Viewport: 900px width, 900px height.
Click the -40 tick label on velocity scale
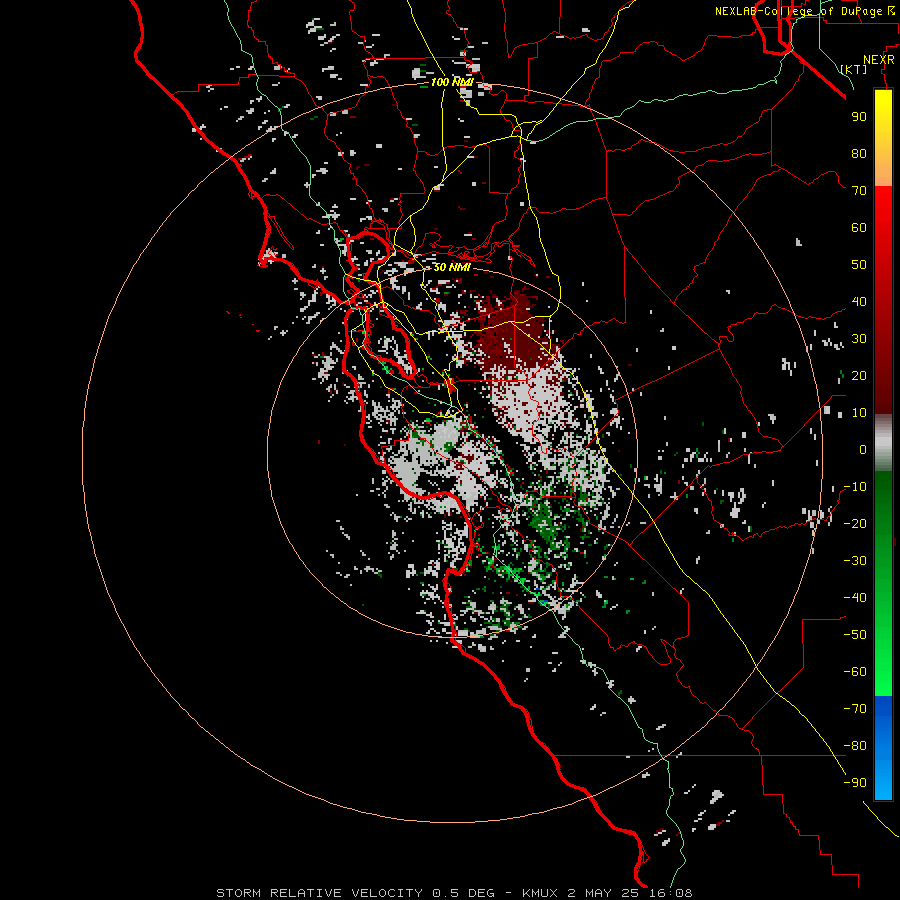[x=855, y=598]
